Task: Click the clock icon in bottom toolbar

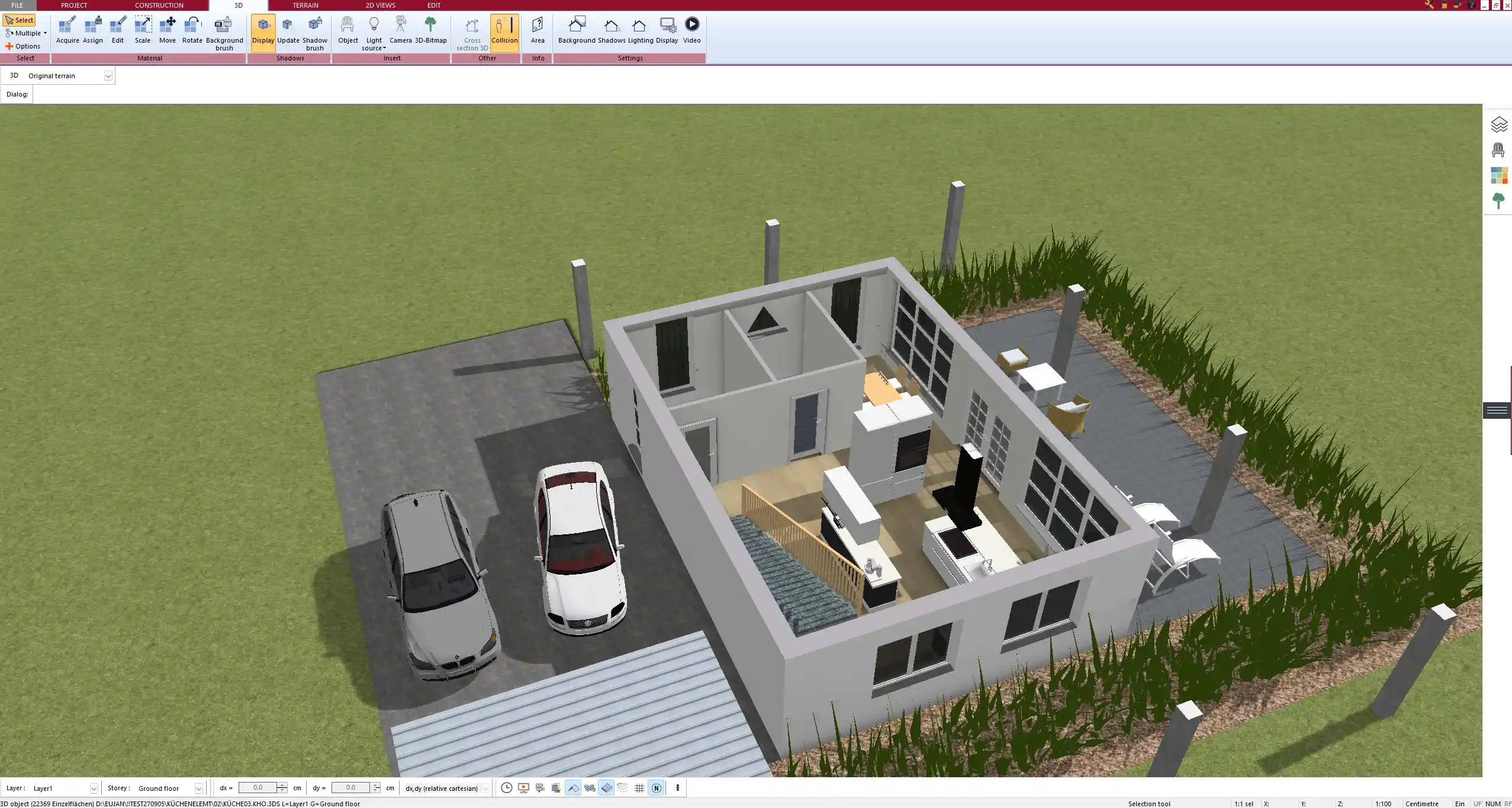Action: click(507, 788)
